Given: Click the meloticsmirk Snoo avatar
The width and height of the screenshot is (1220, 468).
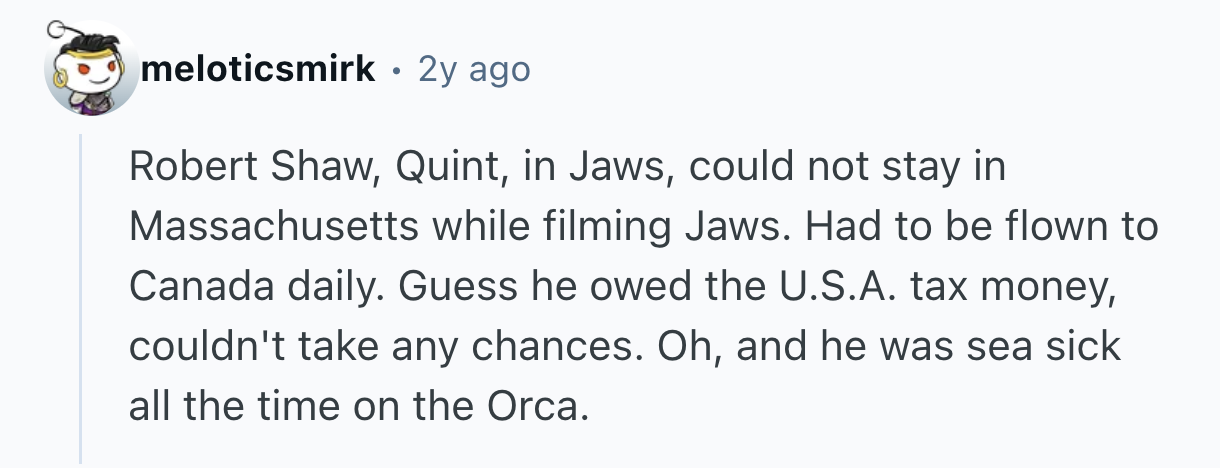Looking at the screenshot, I should pyautogui.click(x=92, y=70).
